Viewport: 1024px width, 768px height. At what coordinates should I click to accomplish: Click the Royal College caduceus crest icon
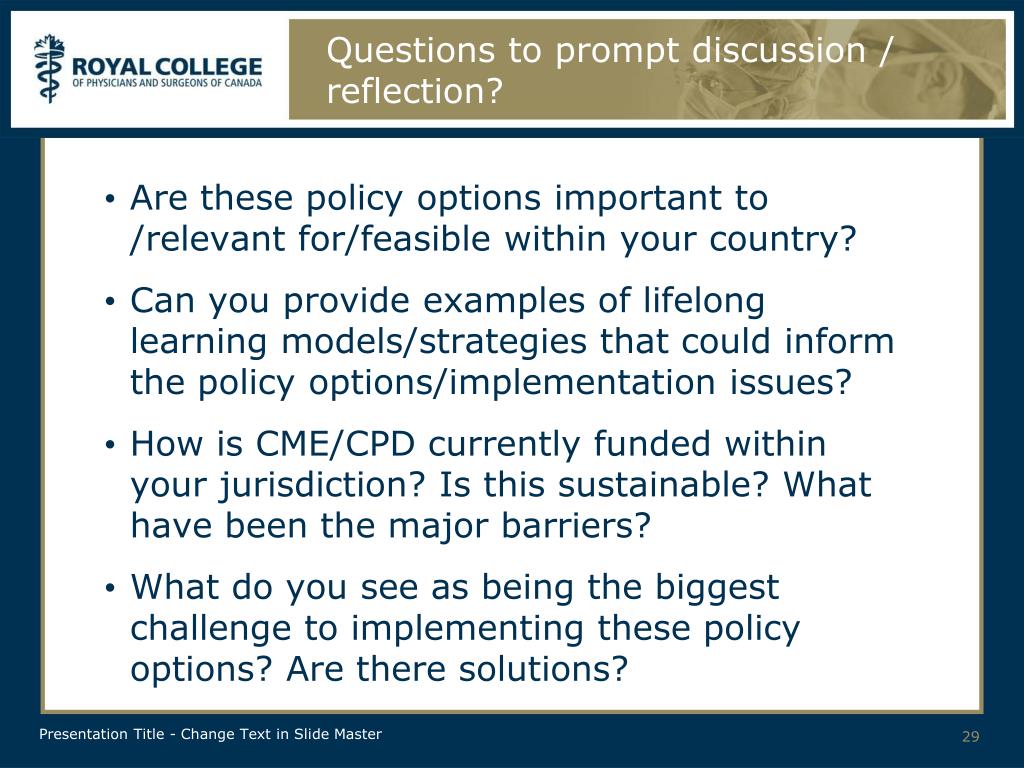point(50,69)
